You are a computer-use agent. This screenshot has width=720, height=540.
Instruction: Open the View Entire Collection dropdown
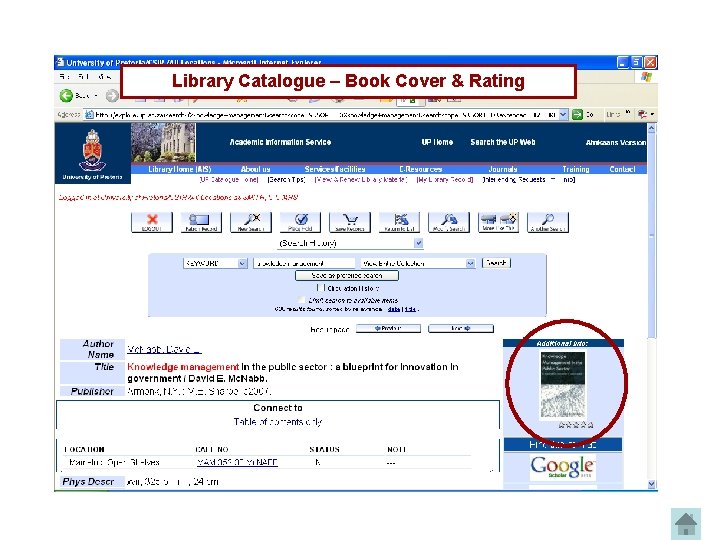tap(417, 263)
